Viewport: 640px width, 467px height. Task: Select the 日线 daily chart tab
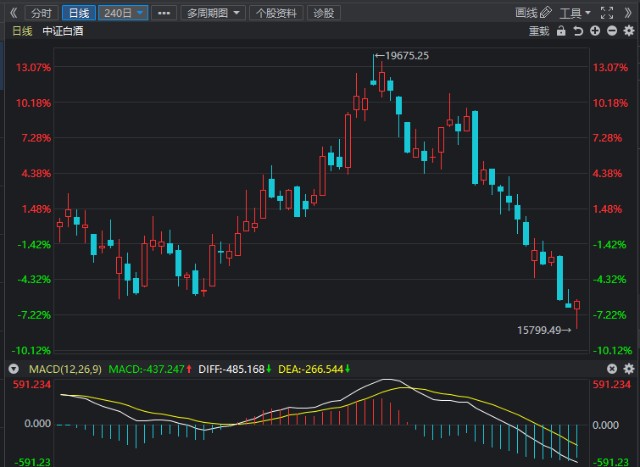pos(76,13)
